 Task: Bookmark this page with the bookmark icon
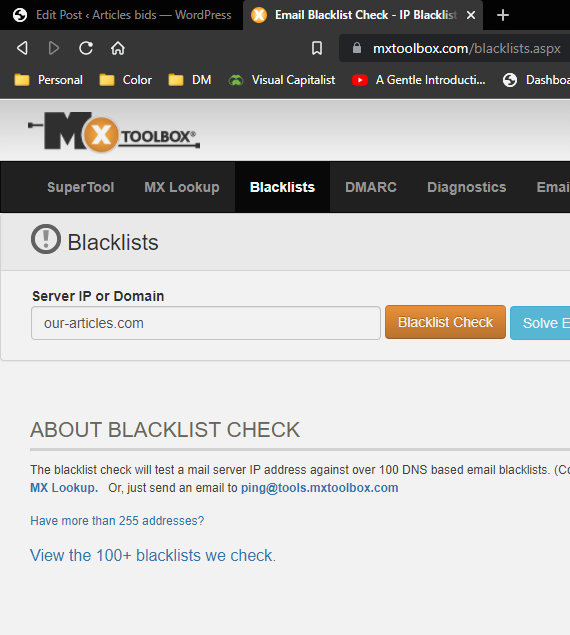(317, 48)
